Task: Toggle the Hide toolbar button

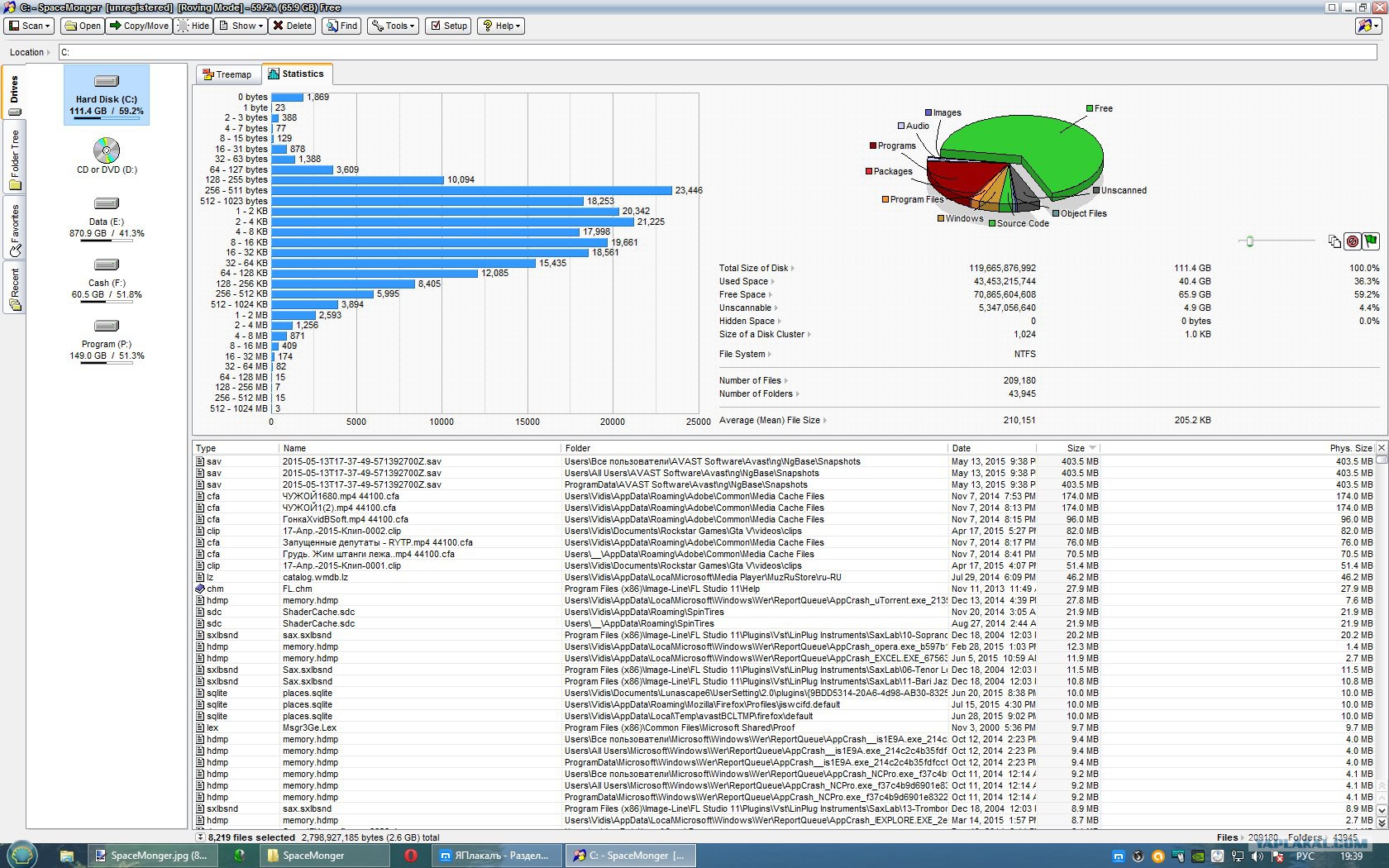Action: tap(193, 26)
